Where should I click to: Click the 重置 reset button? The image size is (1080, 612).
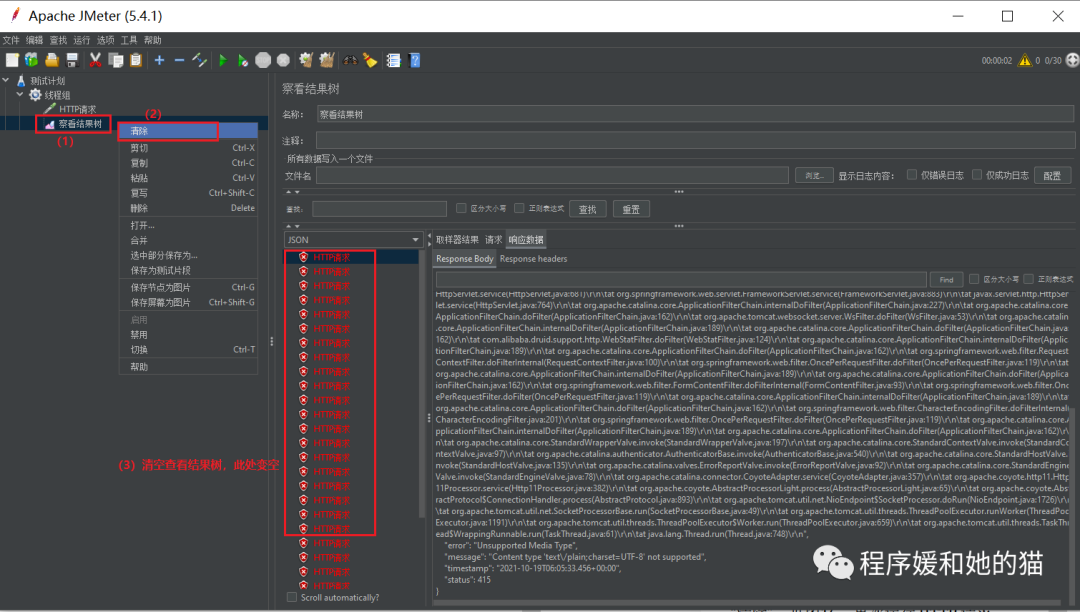632,209
